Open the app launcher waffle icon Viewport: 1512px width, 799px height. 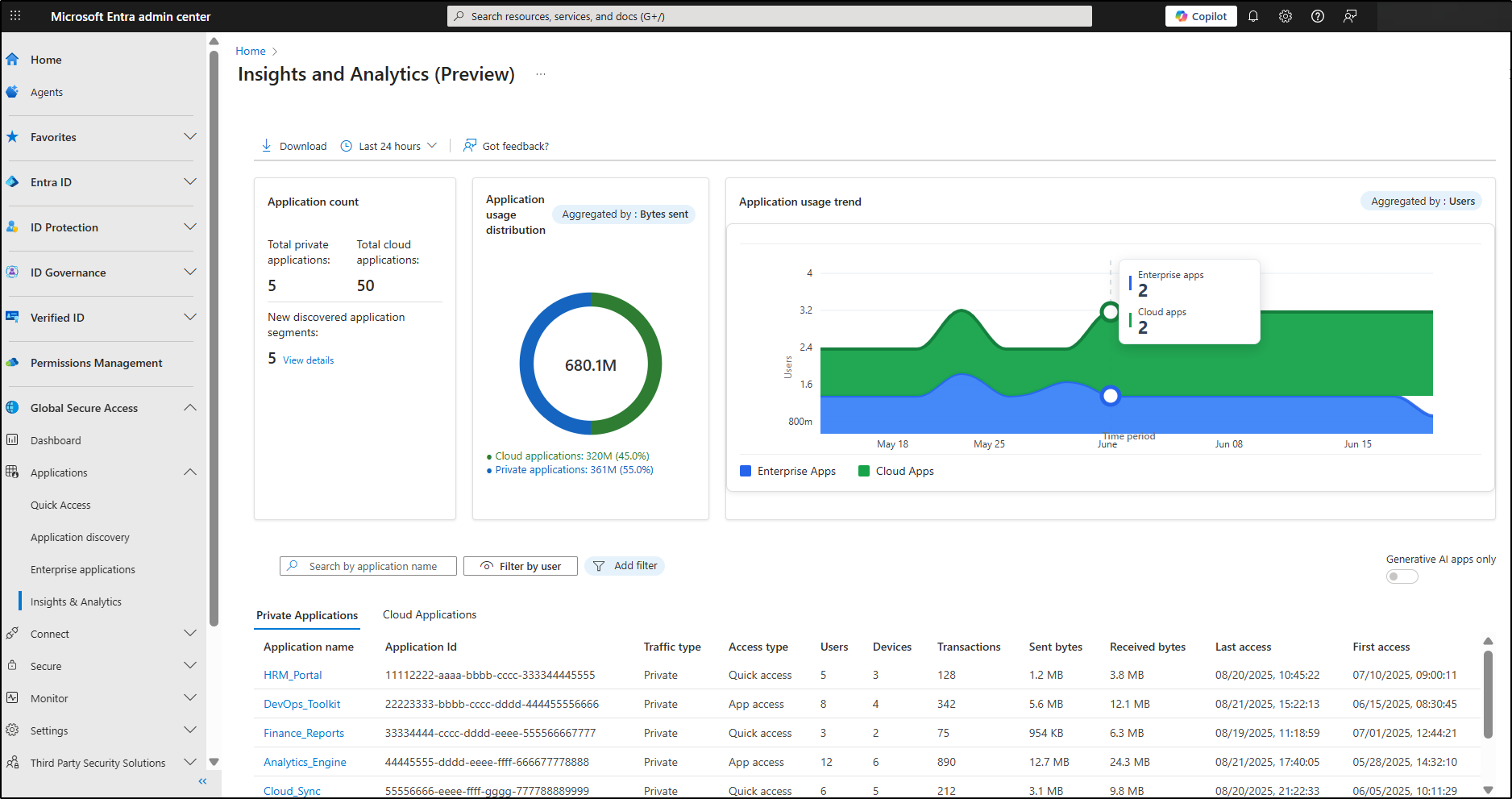tap(15, 16)
